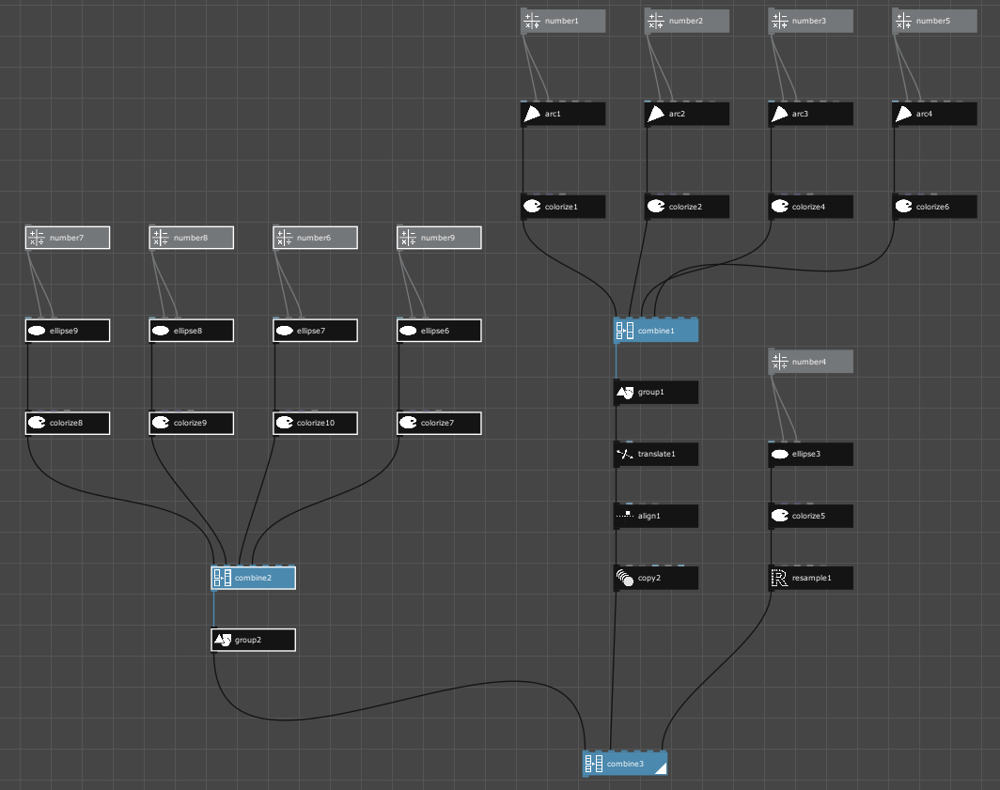Click the 'resample1' node label
The width and height of the screenshot is (1000, 790).
[x=812, y=578]
